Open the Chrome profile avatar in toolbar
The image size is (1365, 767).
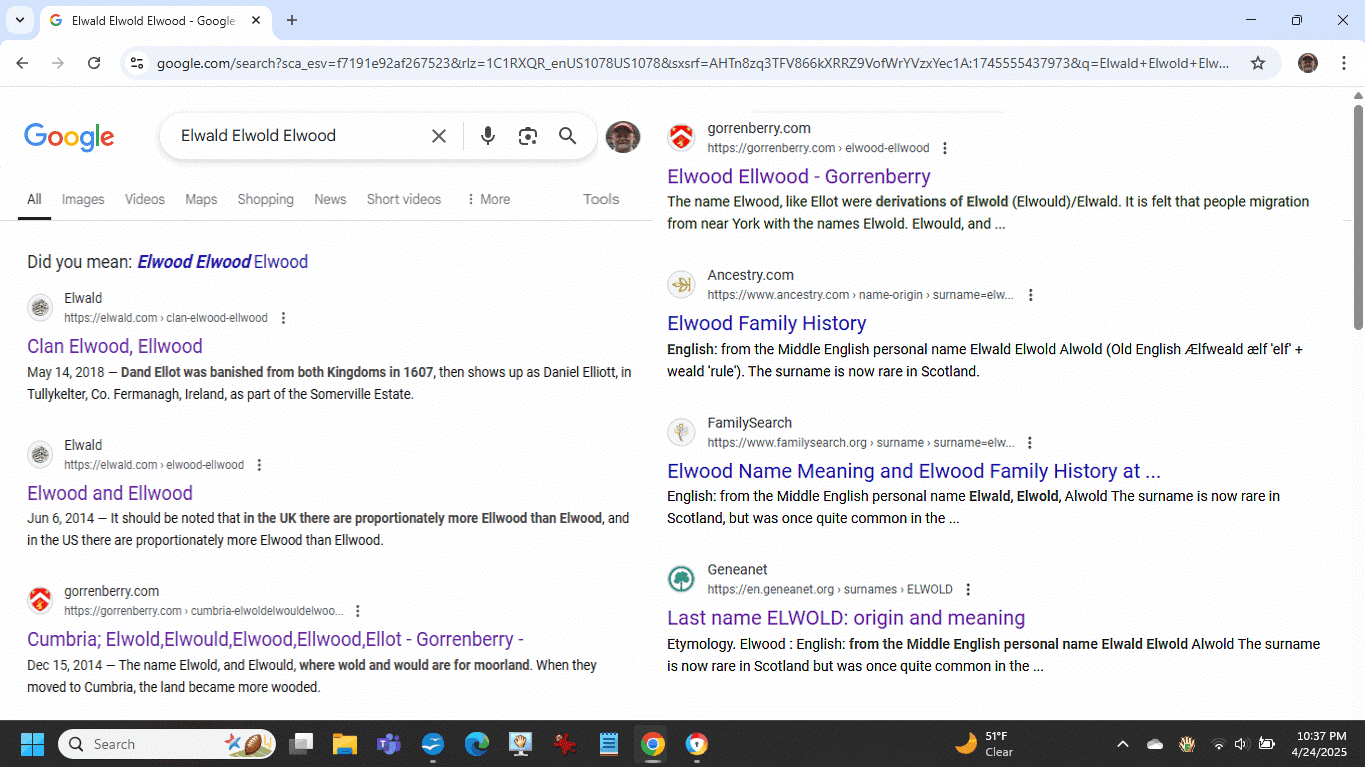1308,63
